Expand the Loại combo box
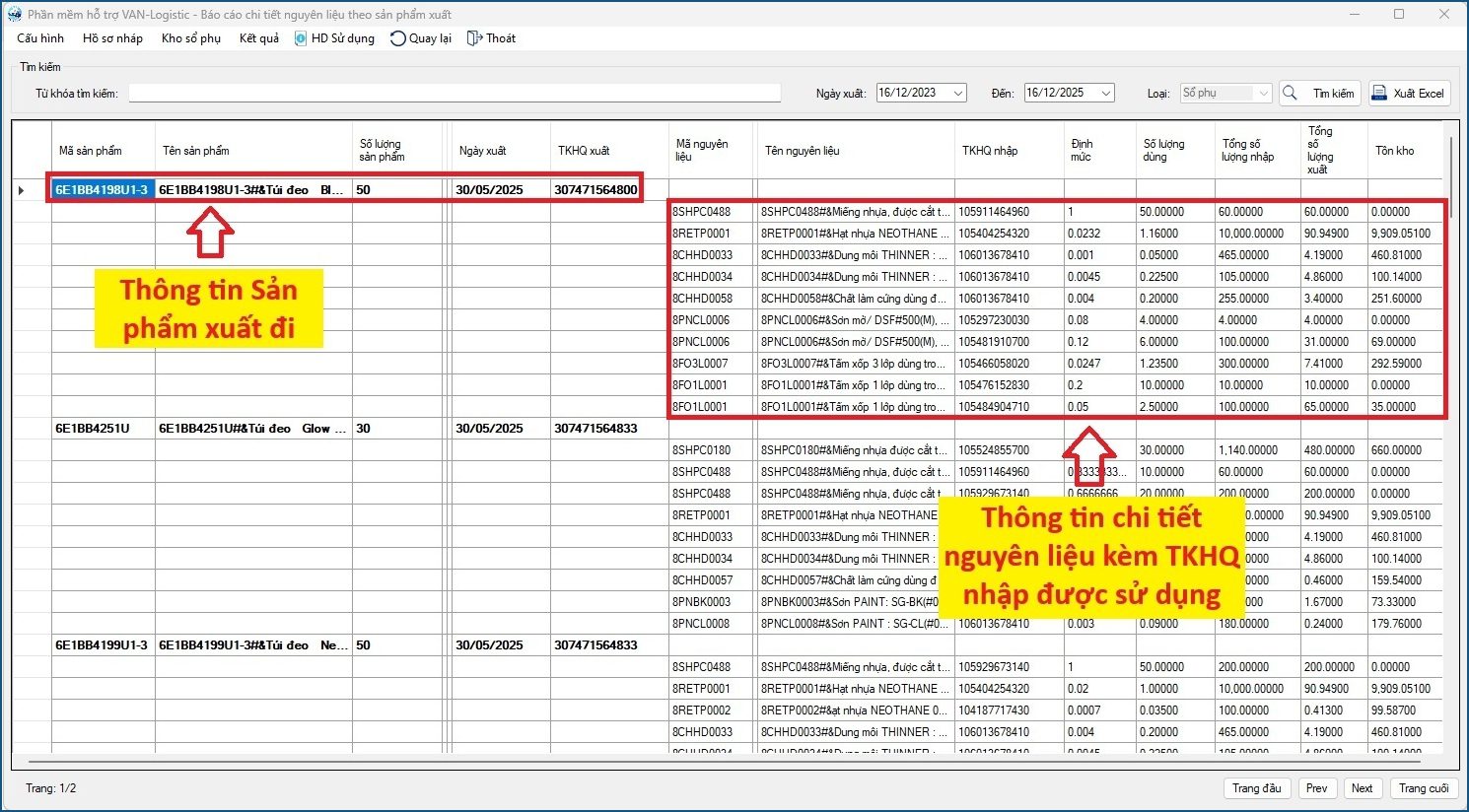The width and height of the screenshot is (1469, 812). (1263, 94)
